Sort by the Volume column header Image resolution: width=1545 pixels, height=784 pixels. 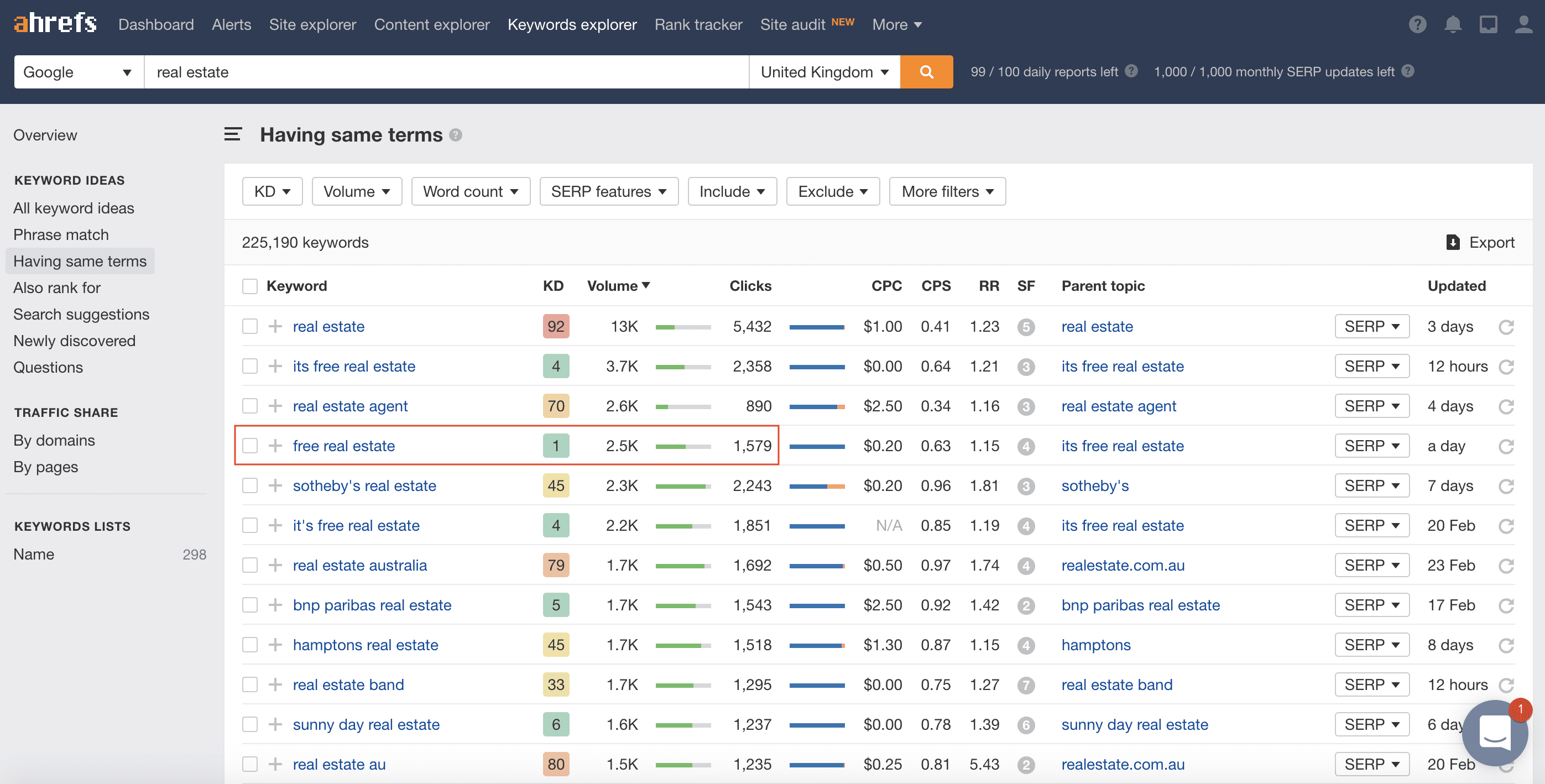[x=618, y=286]
